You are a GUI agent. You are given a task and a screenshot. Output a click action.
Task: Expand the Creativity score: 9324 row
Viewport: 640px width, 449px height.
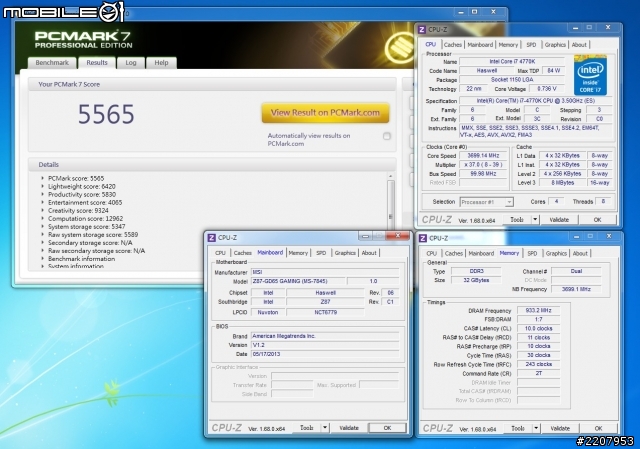(42, 211)
